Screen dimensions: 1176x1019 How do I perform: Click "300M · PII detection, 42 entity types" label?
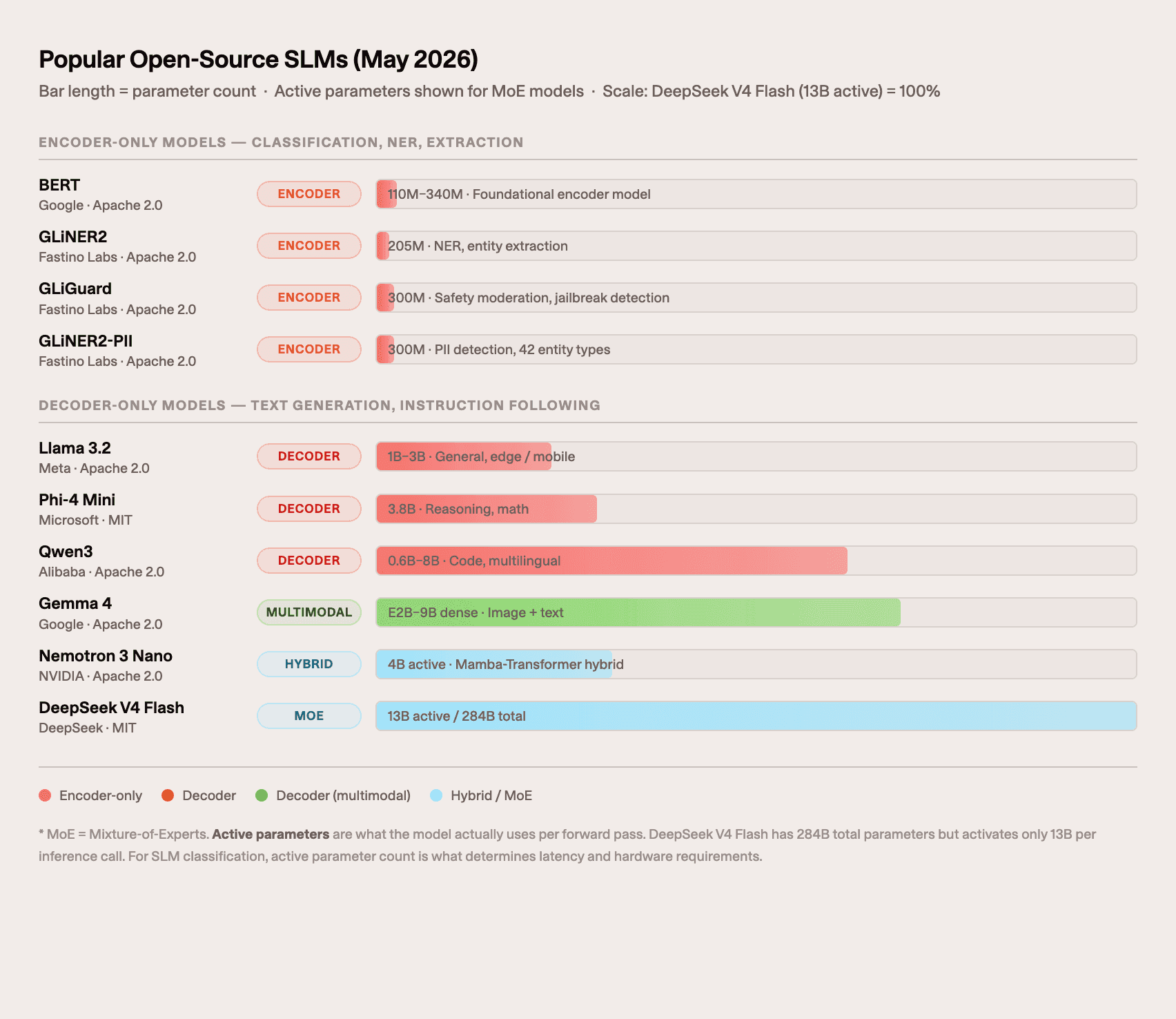point(499,349)
